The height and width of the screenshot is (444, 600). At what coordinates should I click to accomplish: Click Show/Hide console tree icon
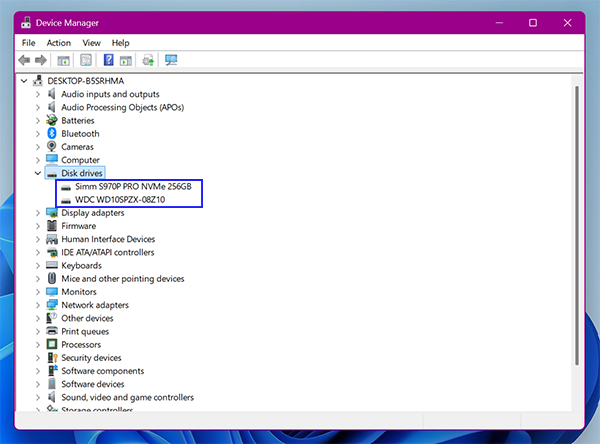[x=63, y=60]
